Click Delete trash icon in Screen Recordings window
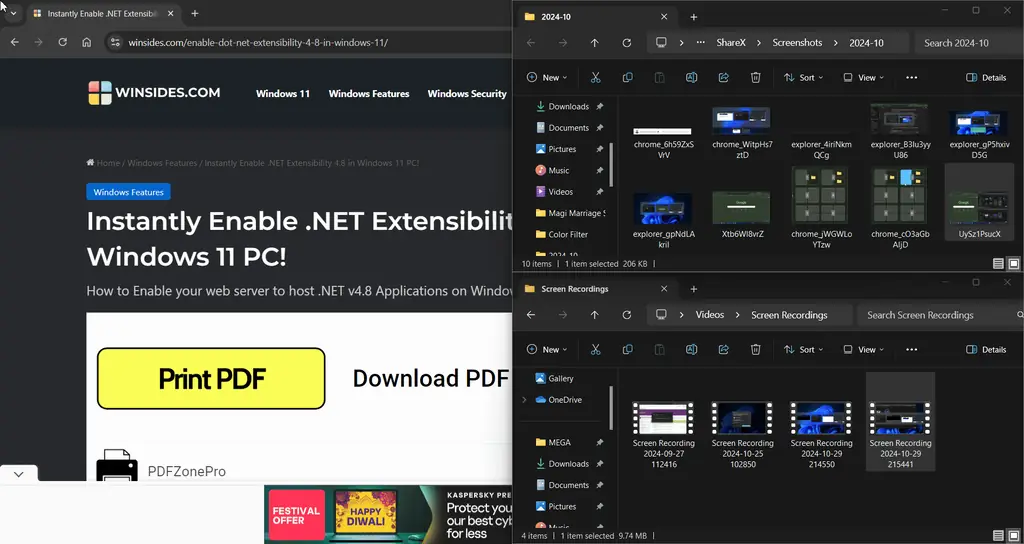Screen dimensions: 1024x544 [756, 349]
